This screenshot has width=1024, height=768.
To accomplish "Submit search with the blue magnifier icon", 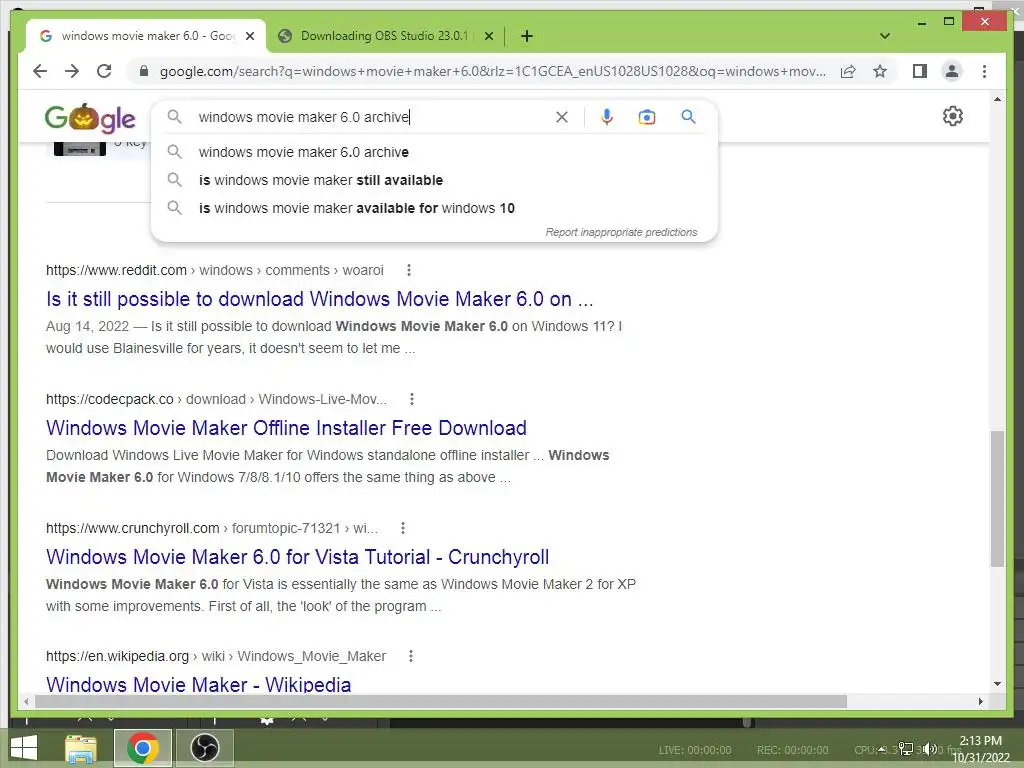I will (688, 117).
